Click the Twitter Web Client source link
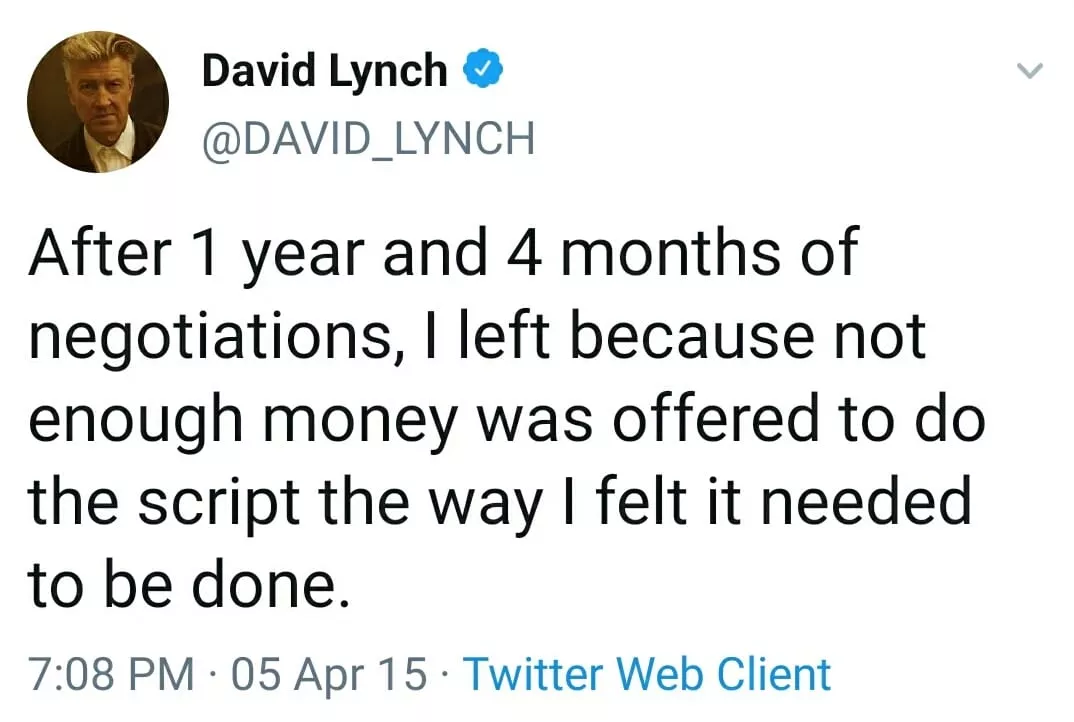 pos(647,673)
